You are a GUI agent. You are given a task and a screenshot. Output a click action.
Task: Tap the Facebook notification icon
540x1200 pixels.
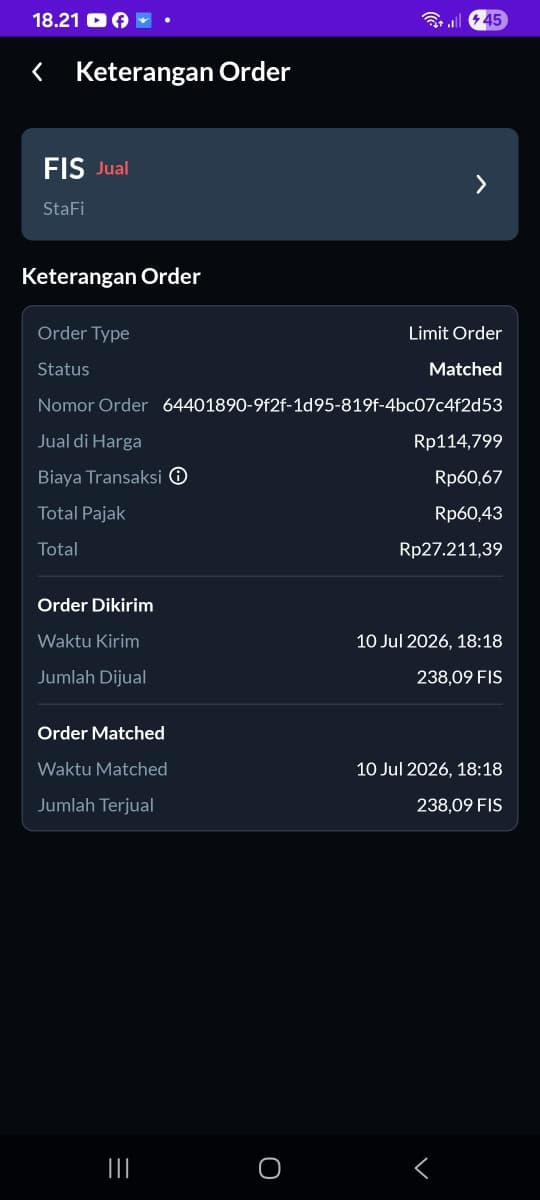click(x=120, y=20)
